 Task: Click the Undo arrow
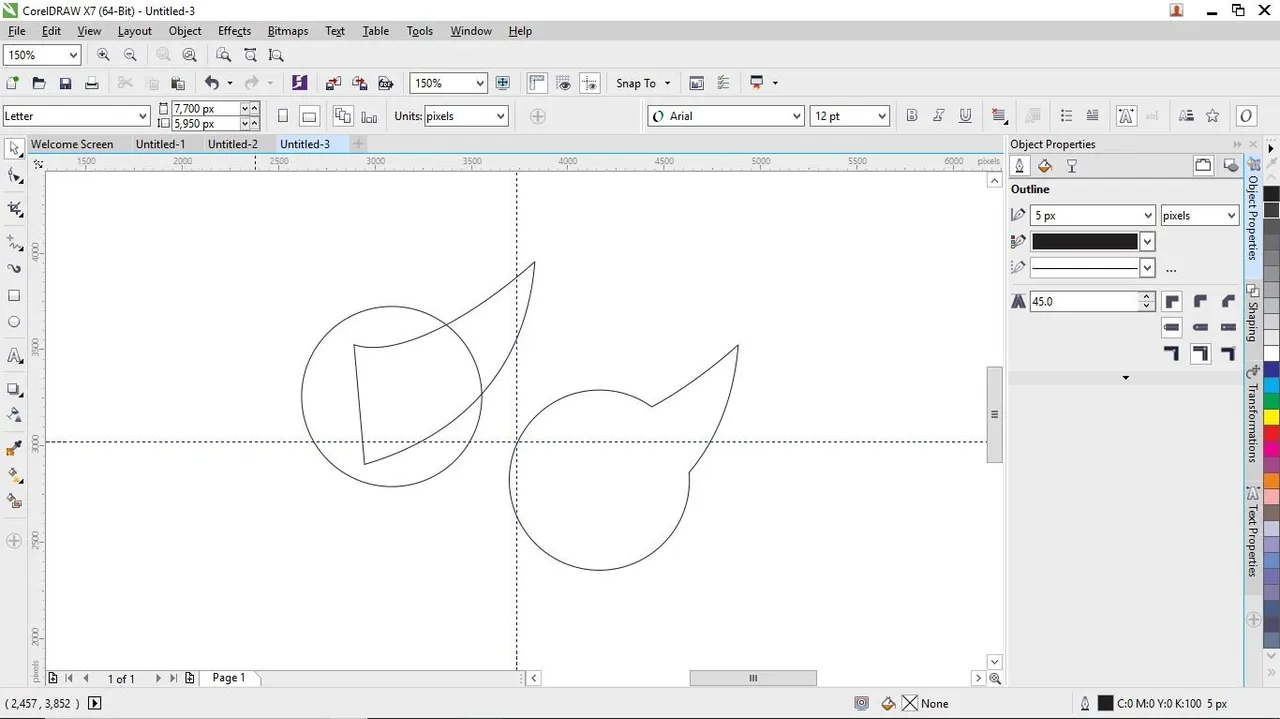(x=211, y=83)
